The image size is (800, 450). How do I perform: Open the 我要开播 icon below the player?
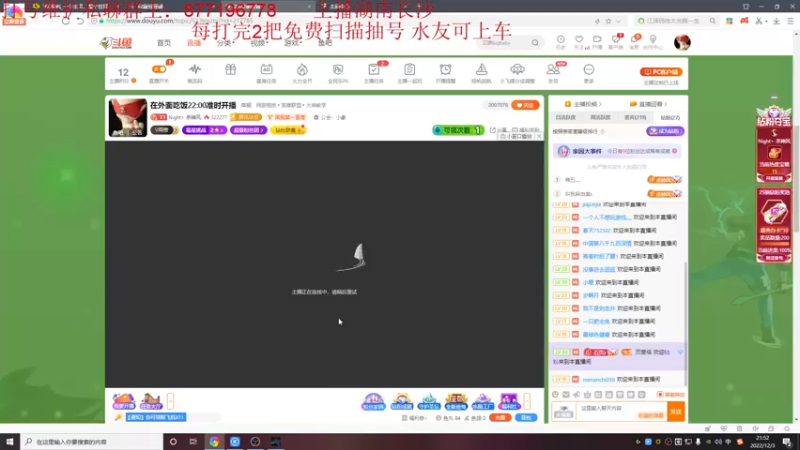click(x=123, y=402)
